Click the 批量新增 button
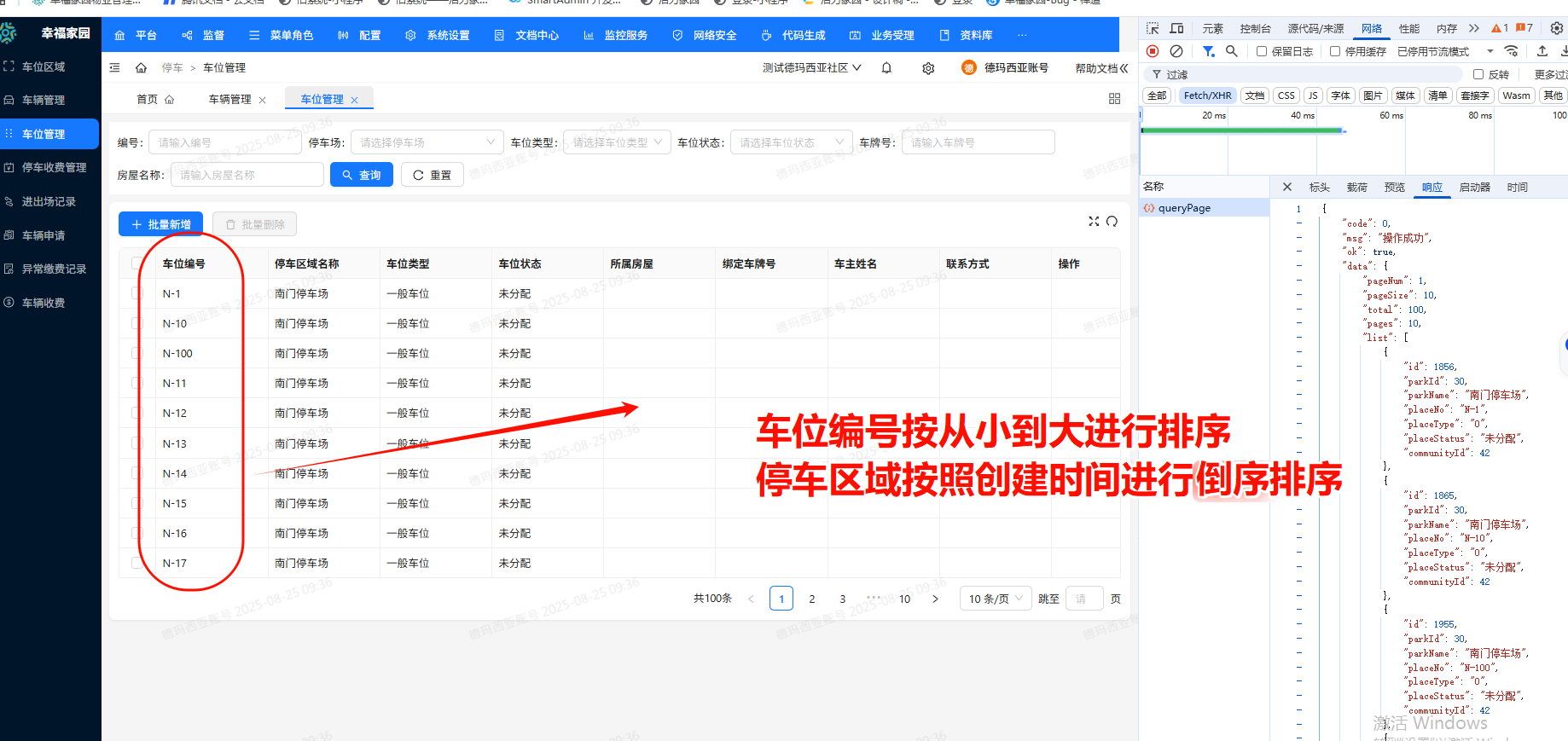This screenshot has width=1568, height=741. coord(160,224)
